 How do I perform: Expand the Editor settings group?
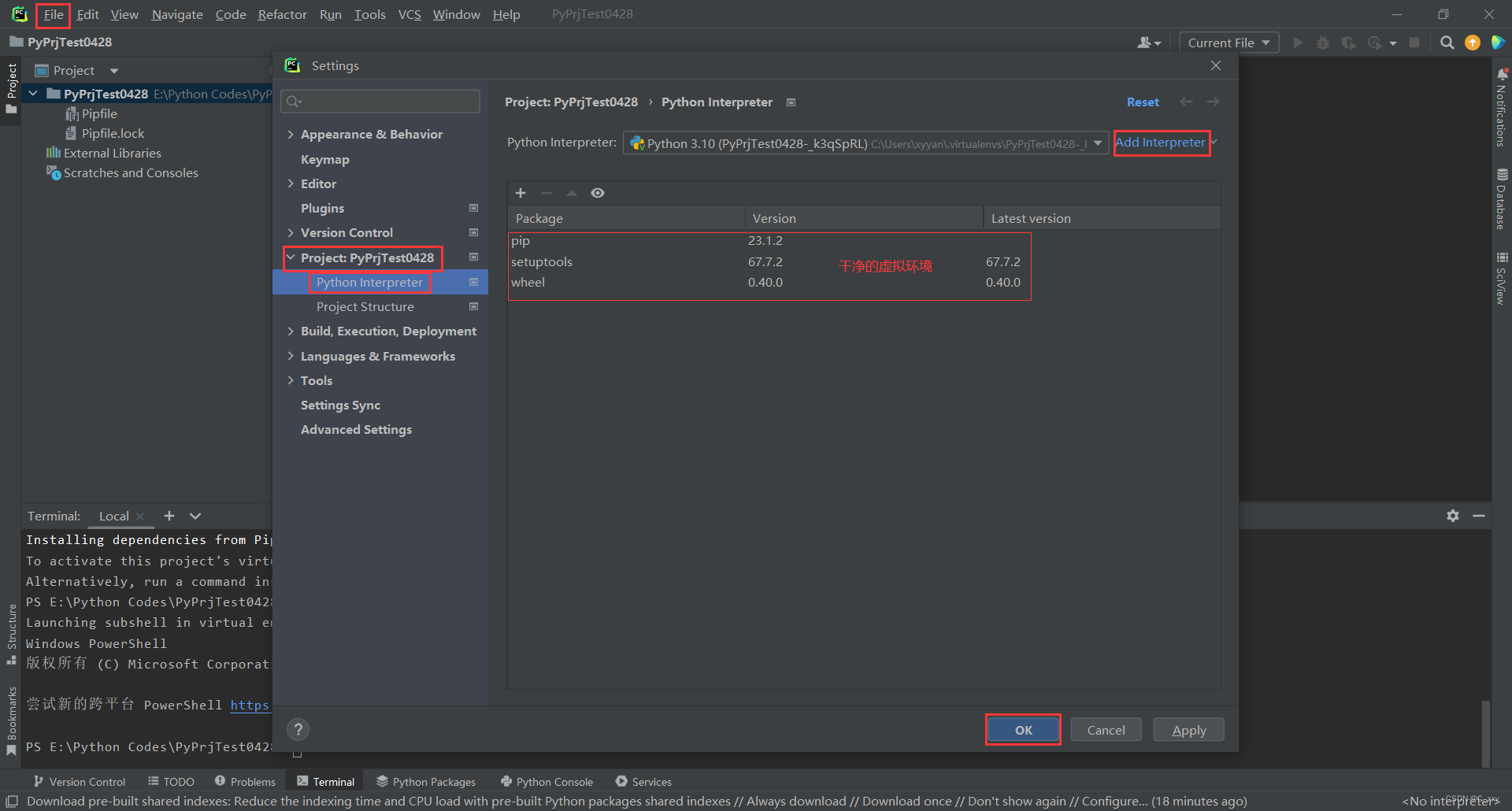point(291,183)
